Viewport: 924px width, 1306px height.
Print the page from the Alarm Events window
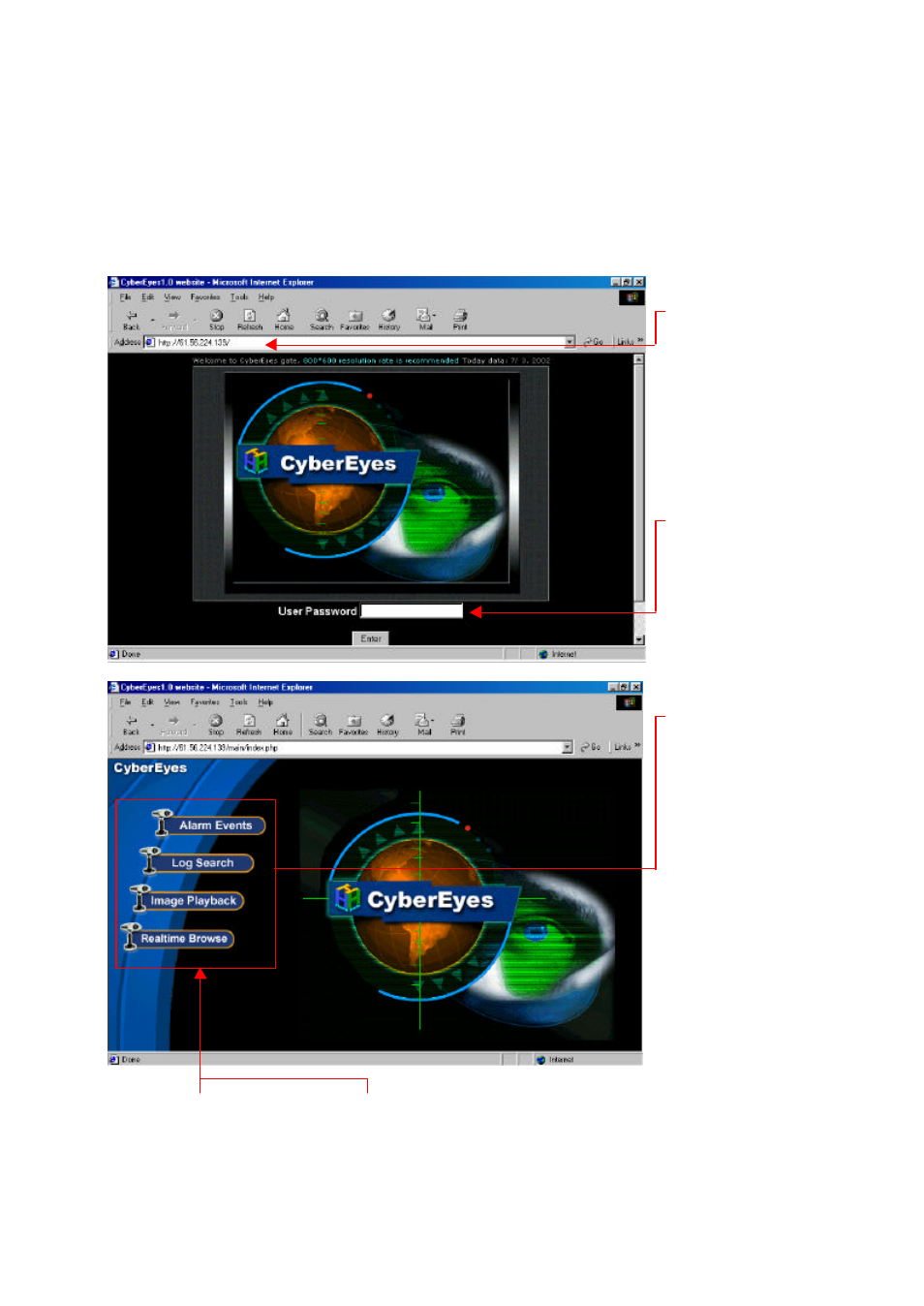tap(458, 725)
